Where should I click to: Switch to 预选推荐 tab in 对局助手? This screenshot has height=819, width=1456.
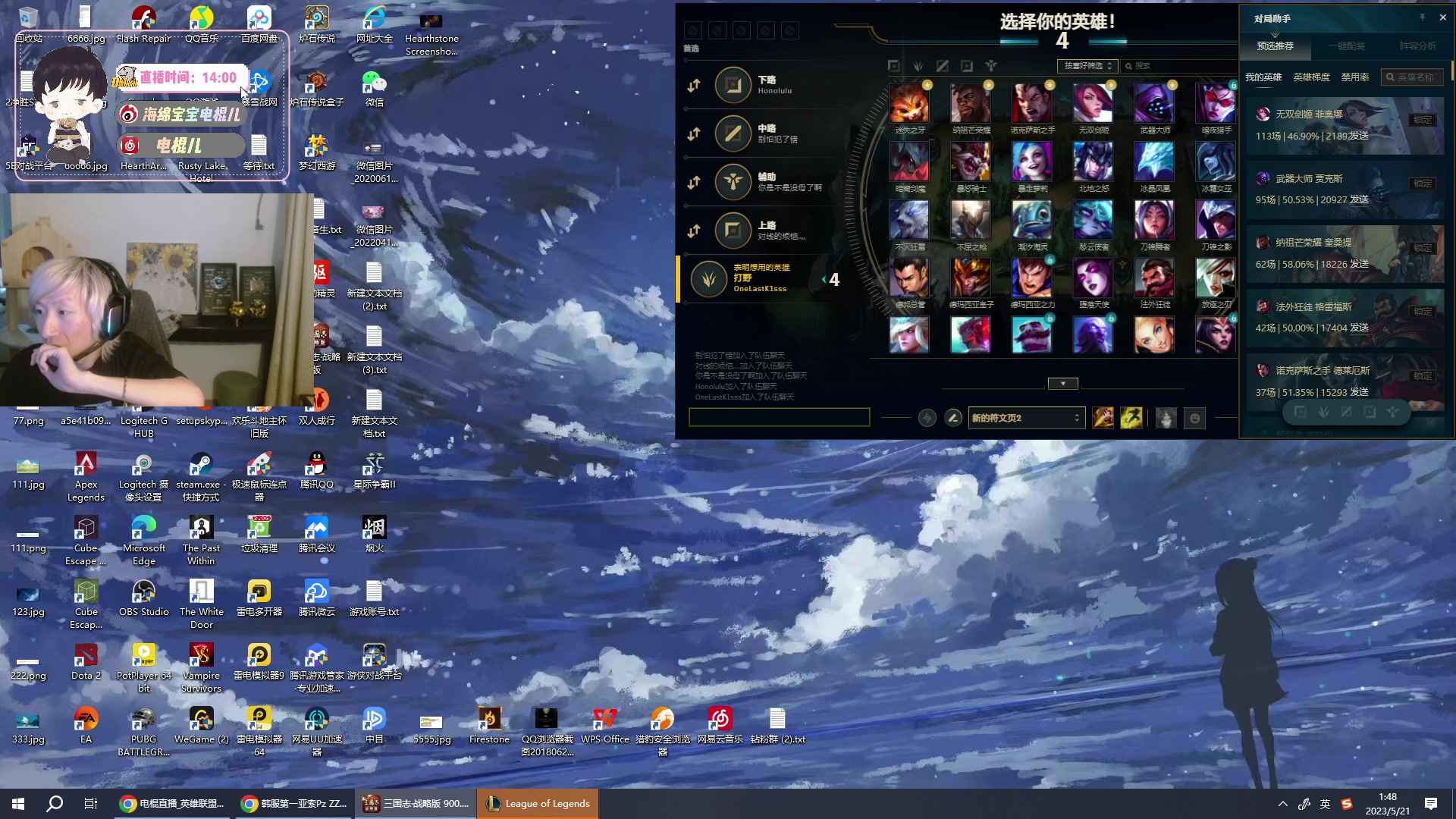click(x=1275, y=46)
